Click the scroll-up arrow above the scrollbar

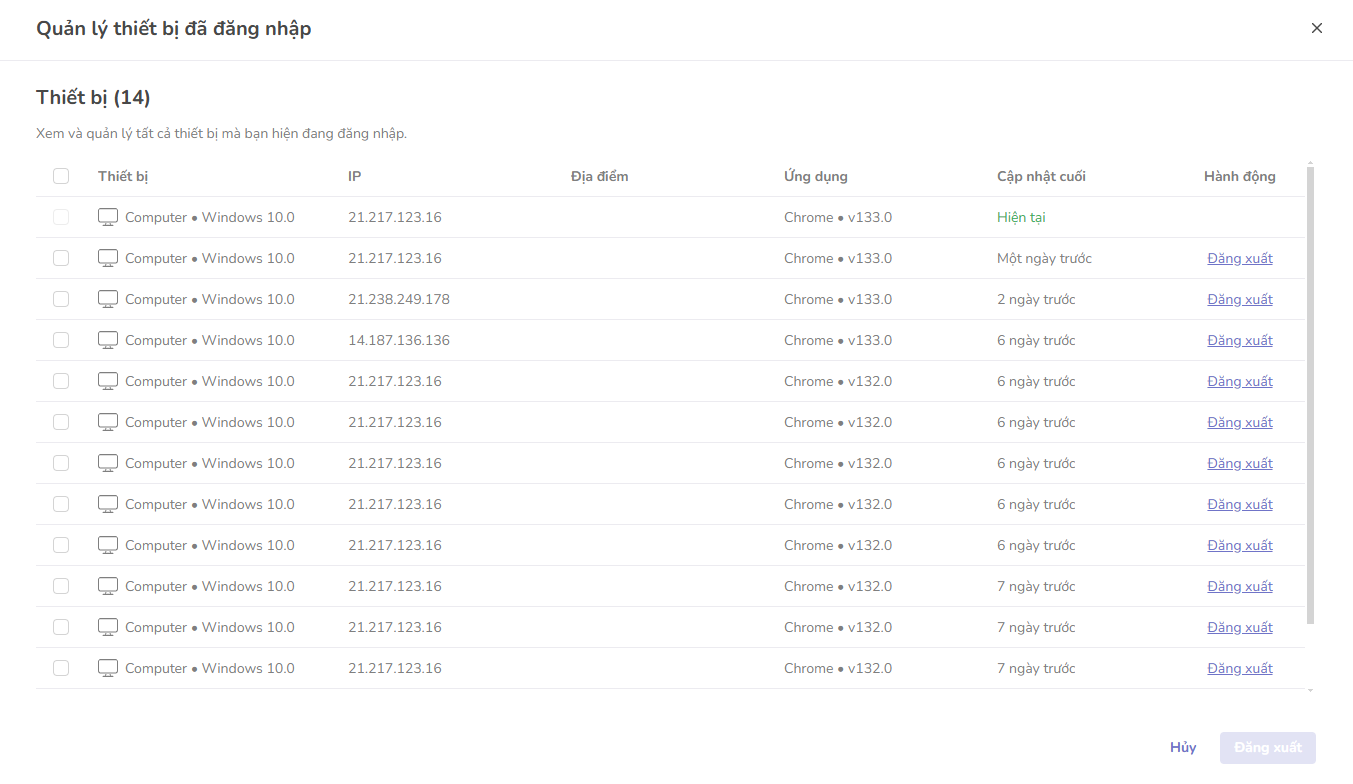[1310, 163]
